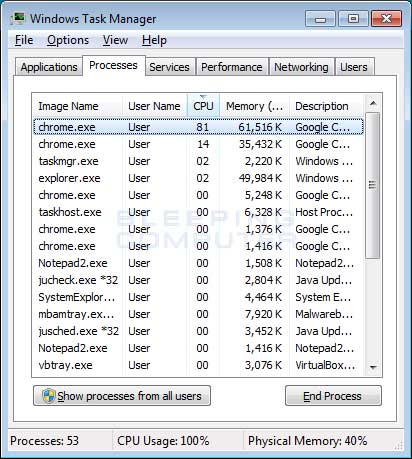
Task: Click the Task Manager title bar icon
Action: [x=17, y=18]
